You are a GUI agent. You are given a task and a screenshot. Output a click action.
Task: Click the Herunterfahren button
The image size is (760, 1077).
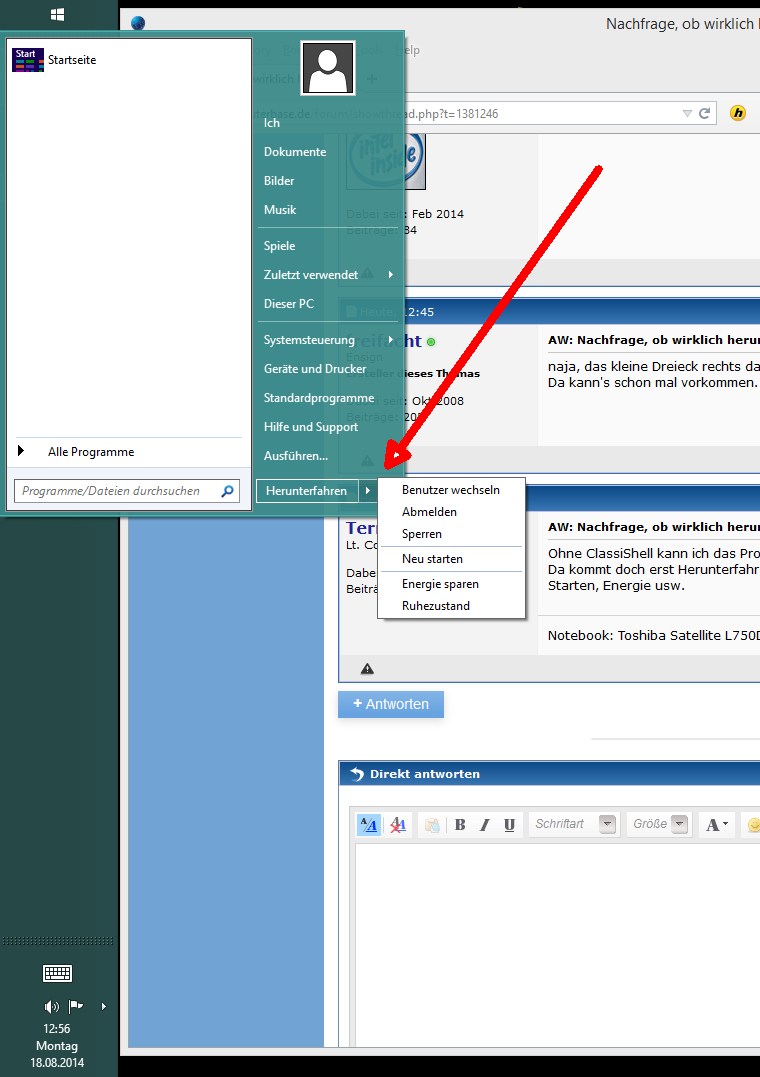coord(307,490)
